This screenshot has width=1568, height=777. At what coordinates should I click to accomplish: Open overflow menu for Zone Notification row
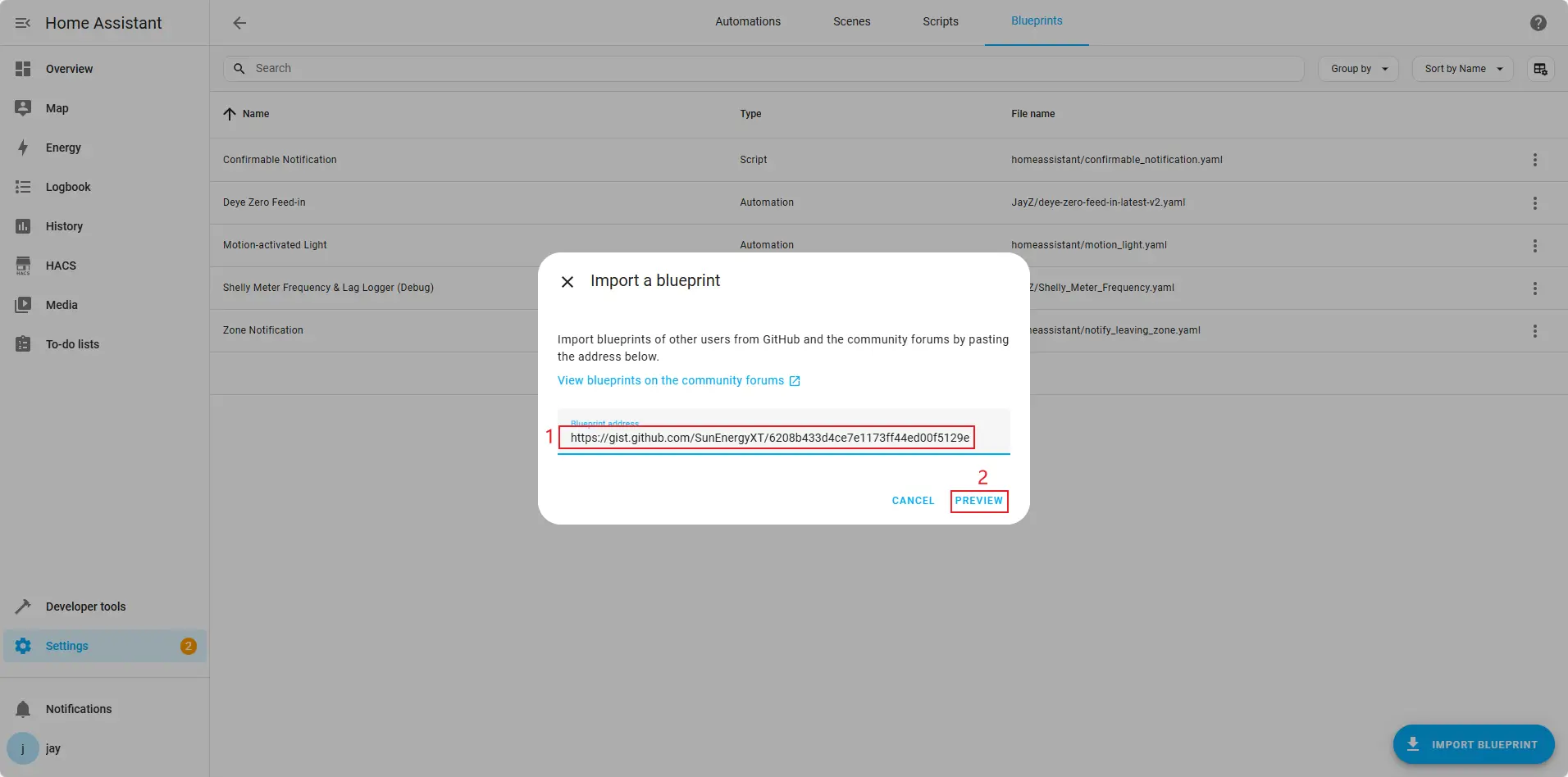[1534, 331]
